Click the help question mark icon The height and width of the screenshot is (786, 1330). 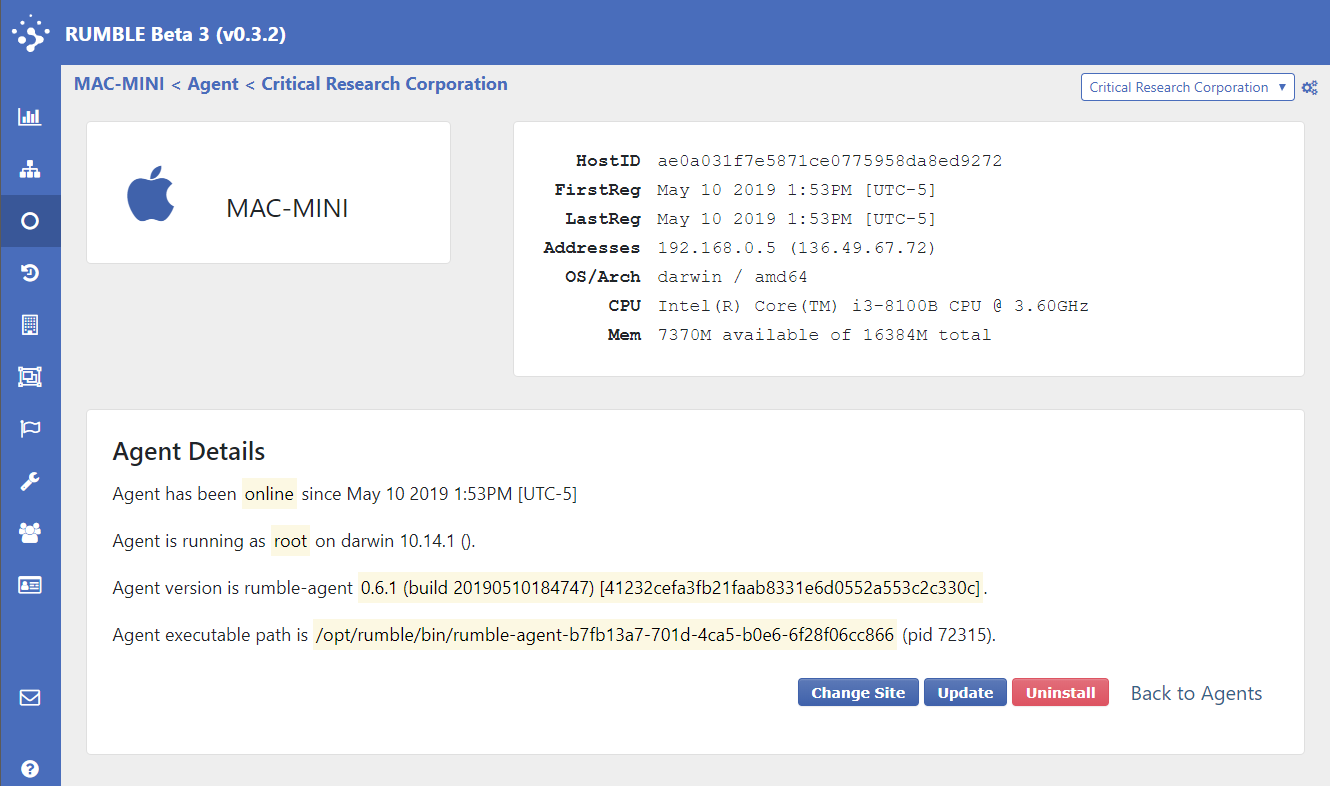coord(30,769)
